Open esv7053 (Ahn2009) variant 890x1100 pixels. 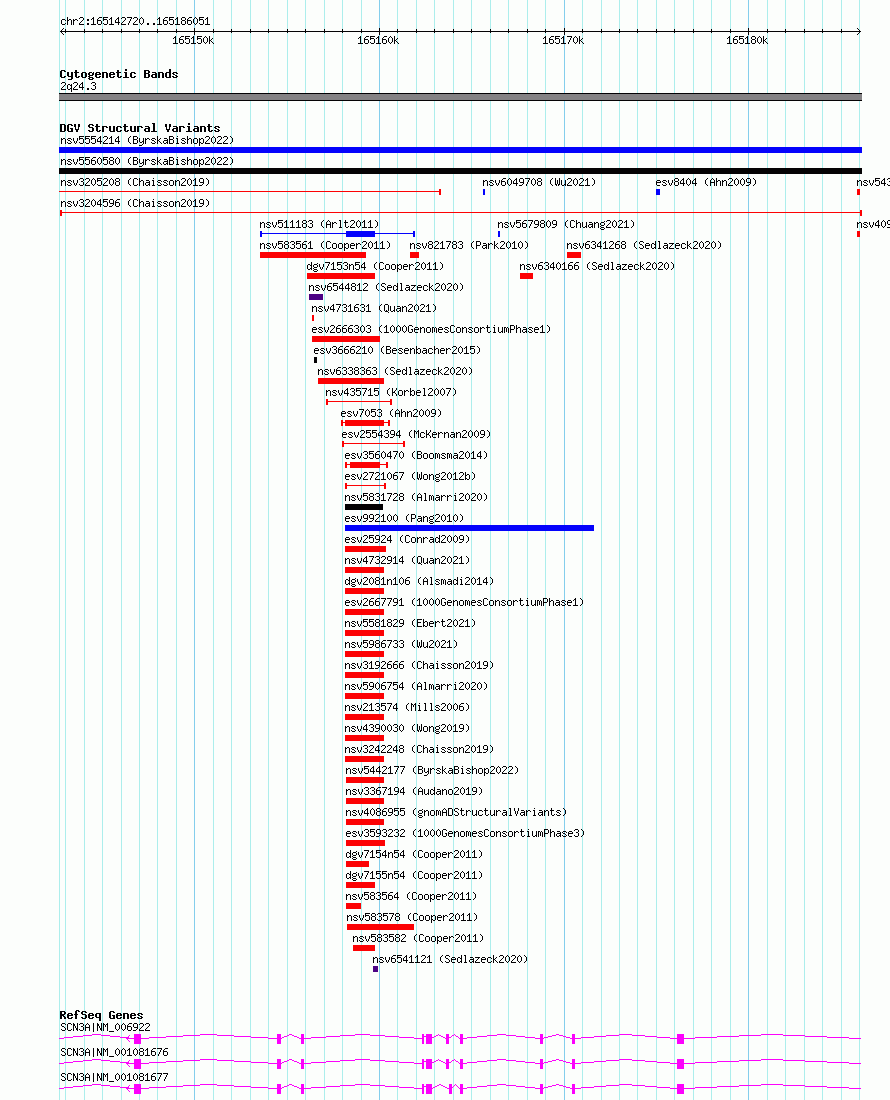click(391, 414)
